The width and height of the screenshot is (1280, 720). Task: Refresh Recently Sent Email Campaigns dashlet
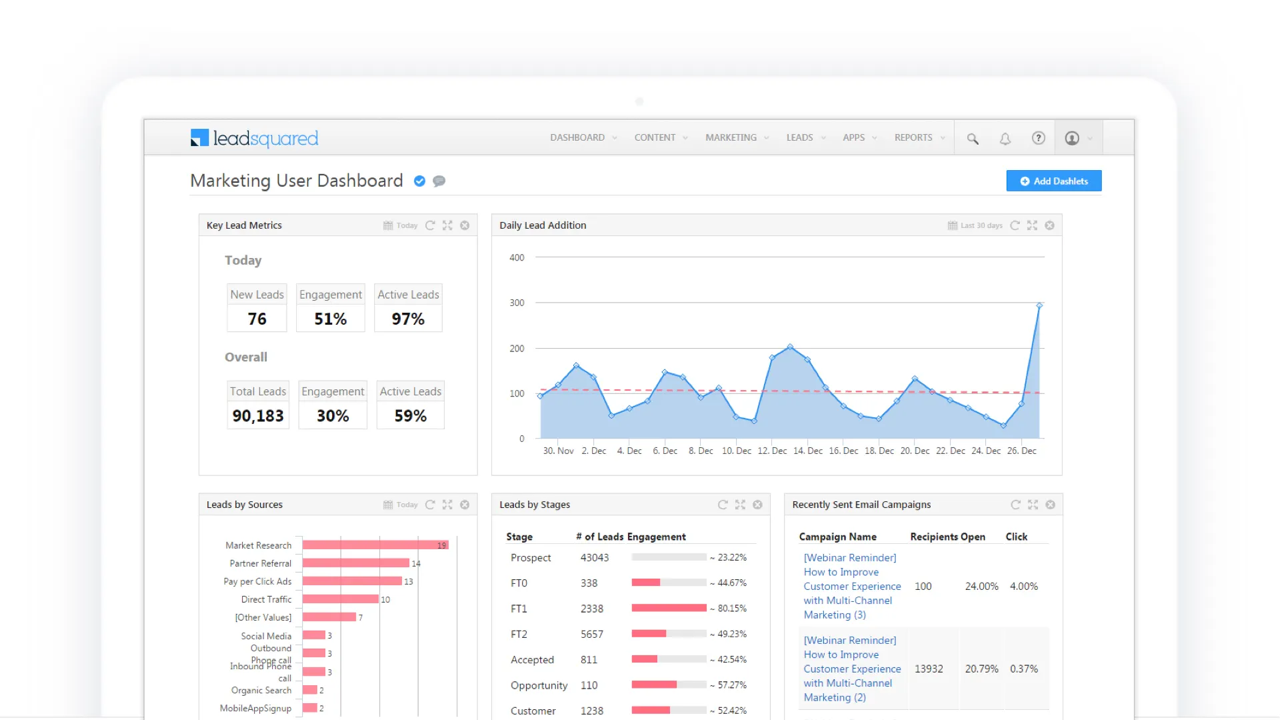[1016, 505]
